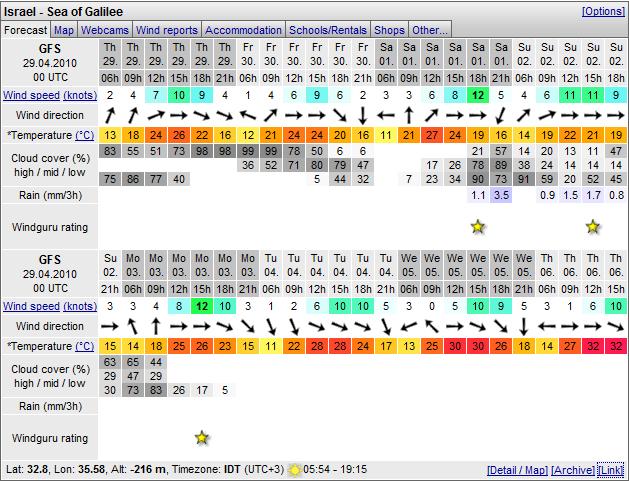
Task: Click the (°C) unit link in the Mo 03. table
Action: point(85,346)
